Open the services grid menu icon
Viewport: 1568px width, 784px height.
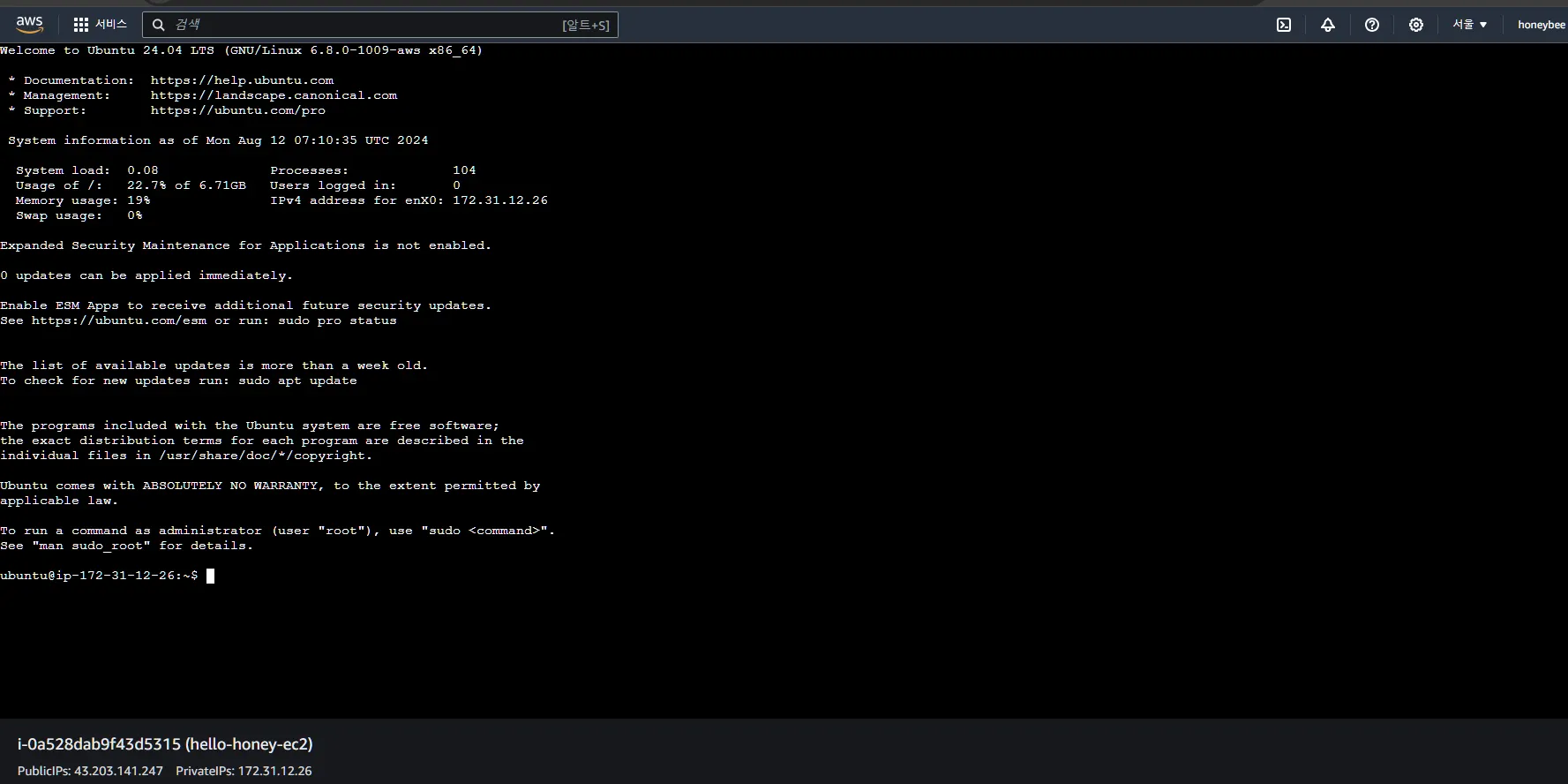[81, 25]
